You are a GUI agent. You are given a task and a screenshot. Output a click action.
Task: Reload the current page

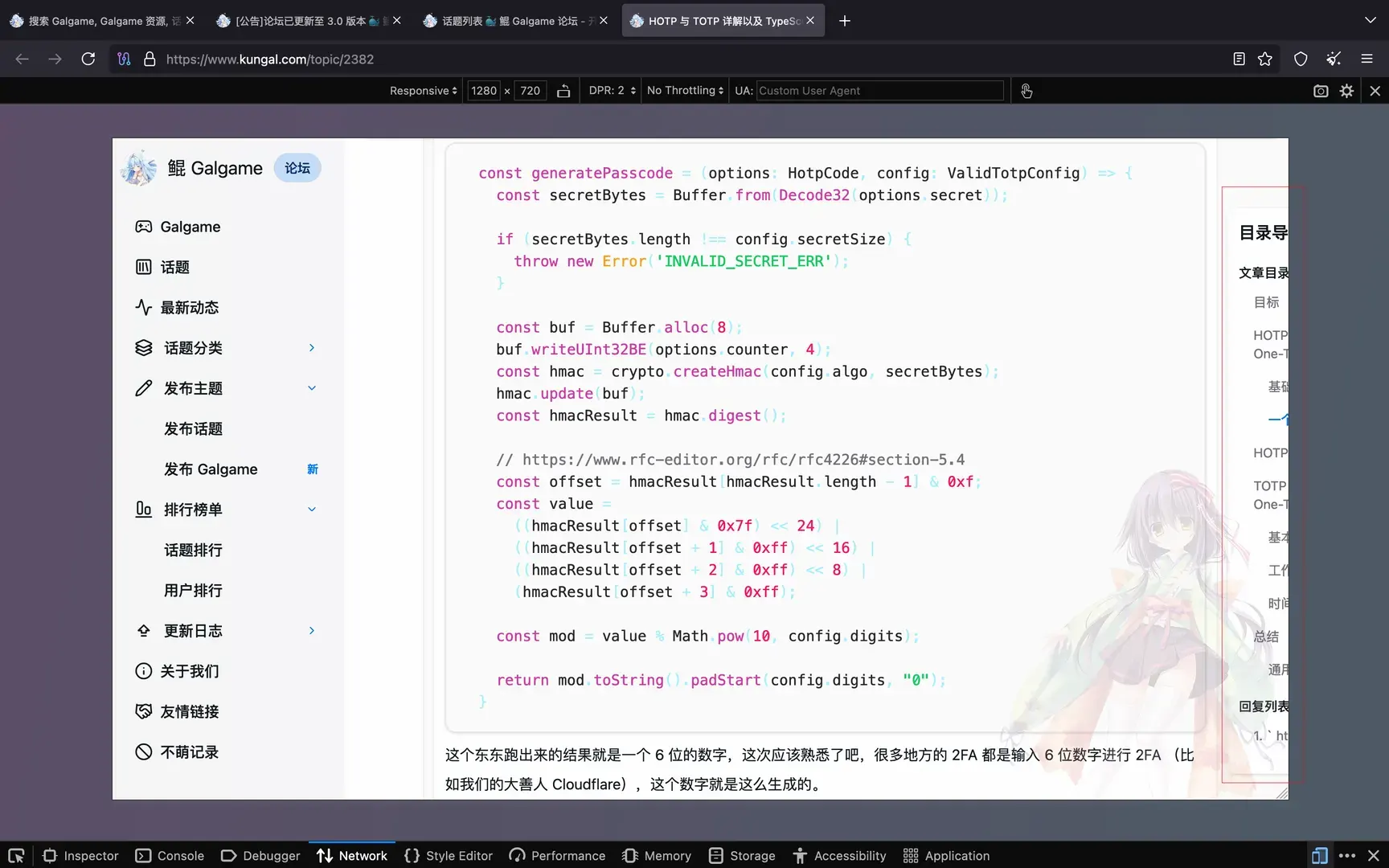(x=88, y=59)
